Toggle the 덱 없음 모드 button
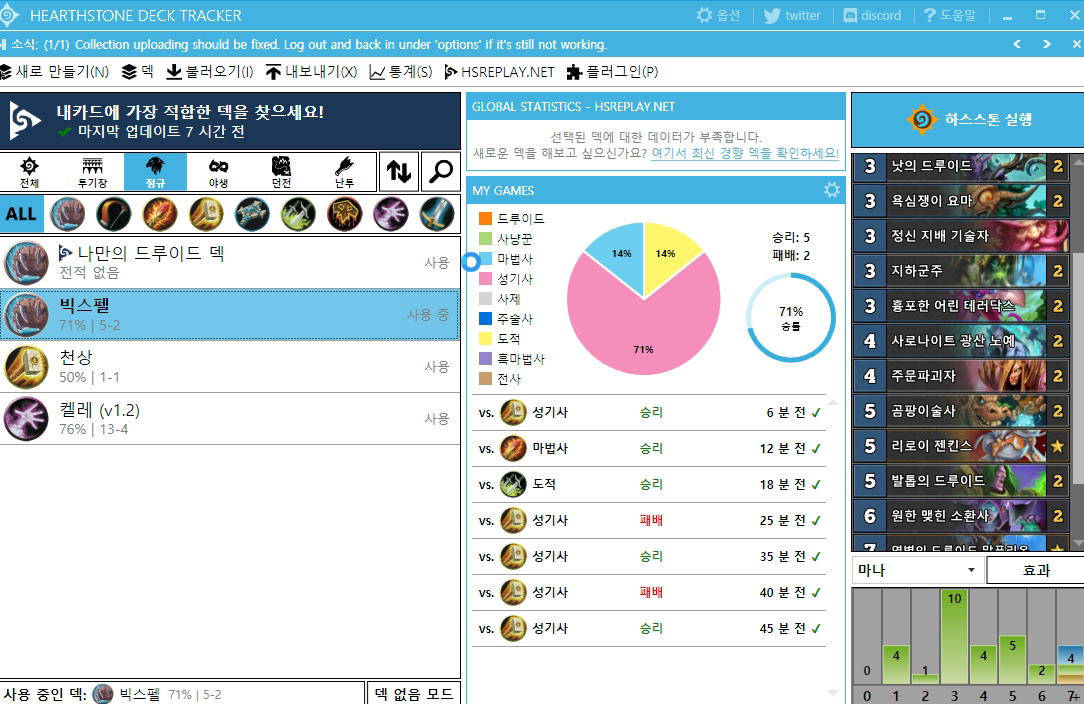The width and height of the screenshot is (1084, 704). coord(414,693)
